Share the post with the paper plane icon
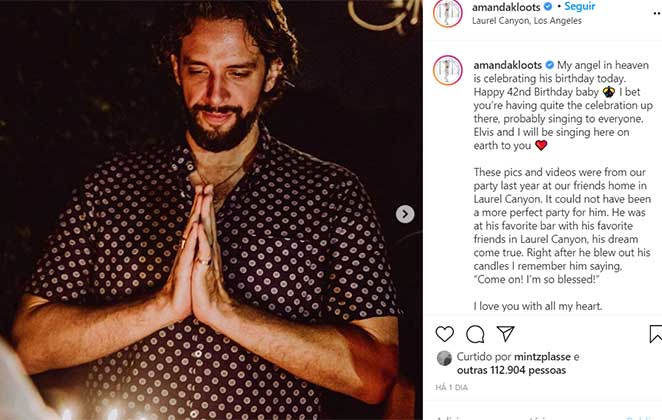This screenshot has height=420, width=662. point(506,334)
